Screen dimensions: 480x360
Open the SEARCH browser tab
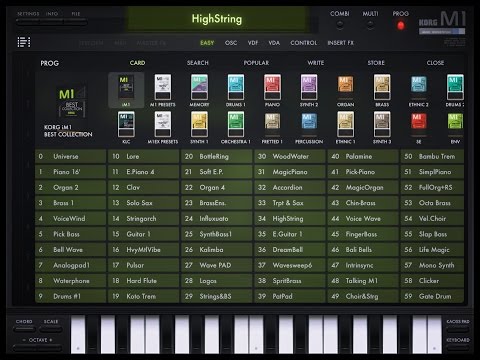pyautogui.click(x=198, y=63)
